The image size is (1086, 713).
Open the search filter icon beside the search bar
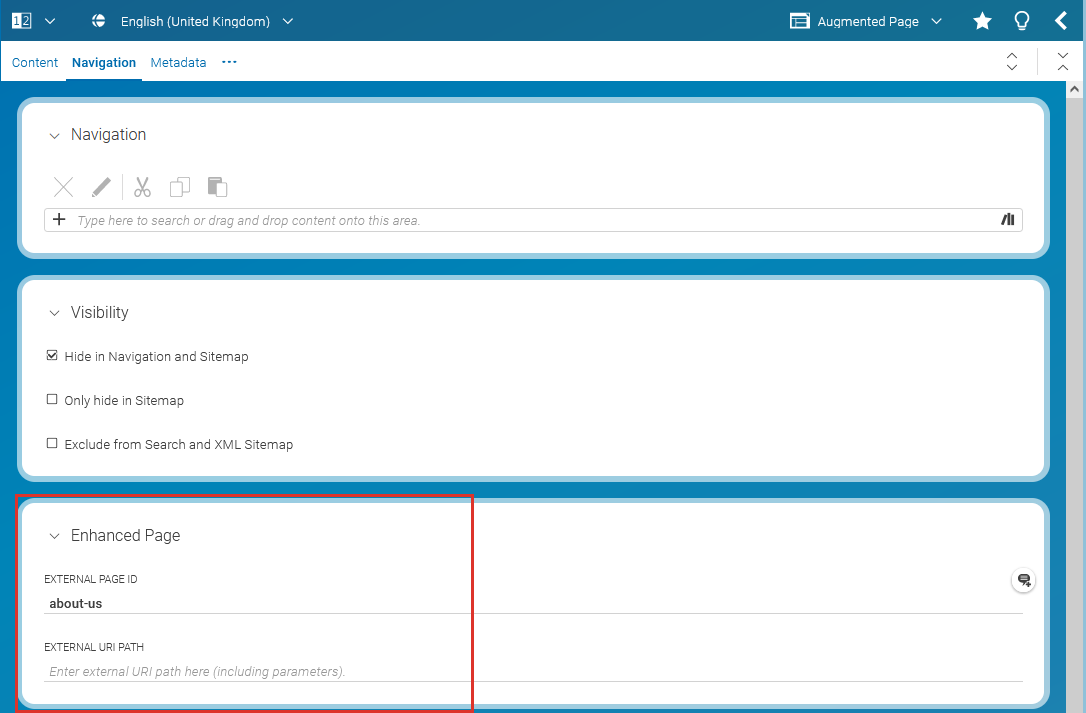coord(1007,219)
